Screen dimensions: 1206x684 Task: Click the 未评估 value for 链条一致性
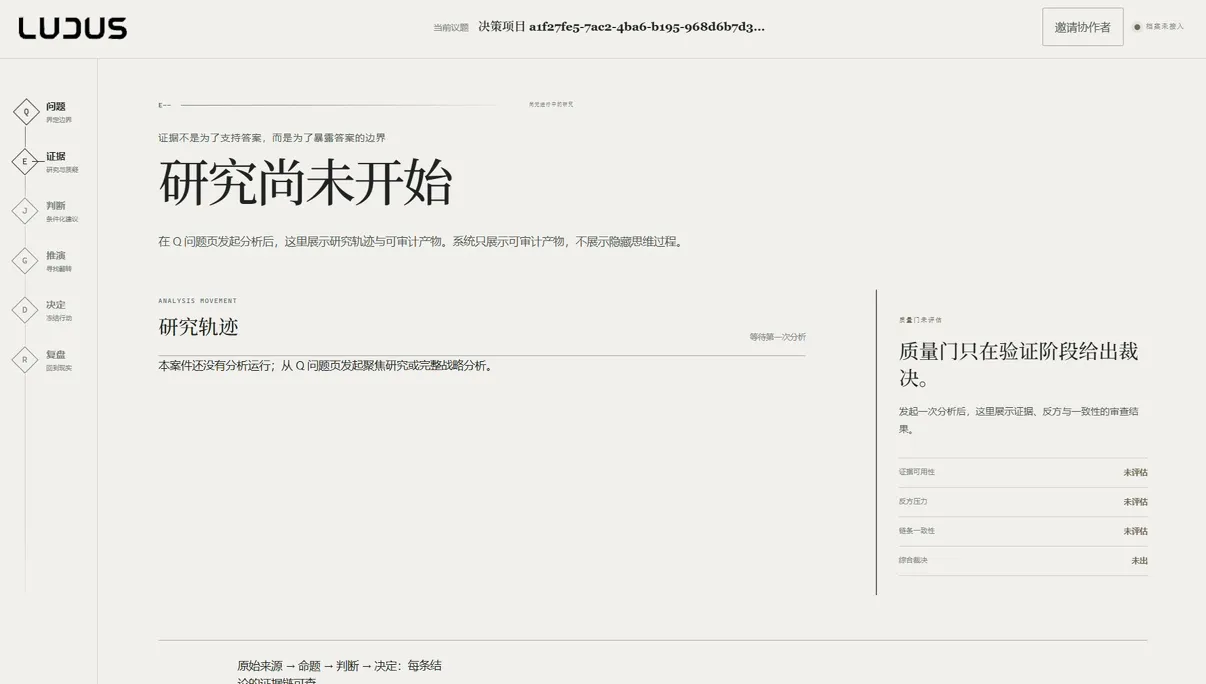[1135, 531]
